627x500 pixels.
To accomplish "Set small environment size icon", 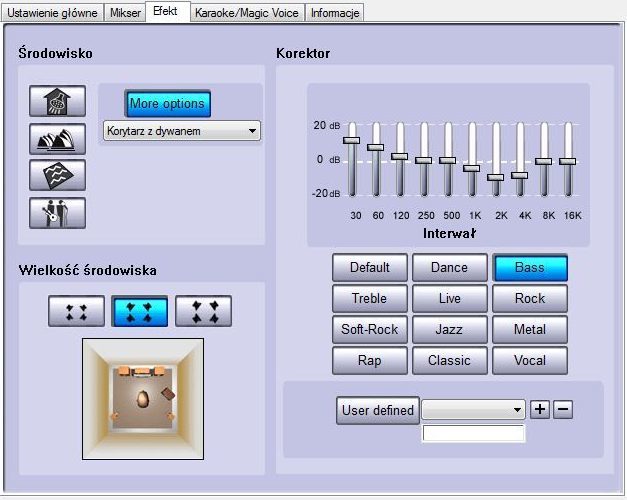I will [76, 311].
